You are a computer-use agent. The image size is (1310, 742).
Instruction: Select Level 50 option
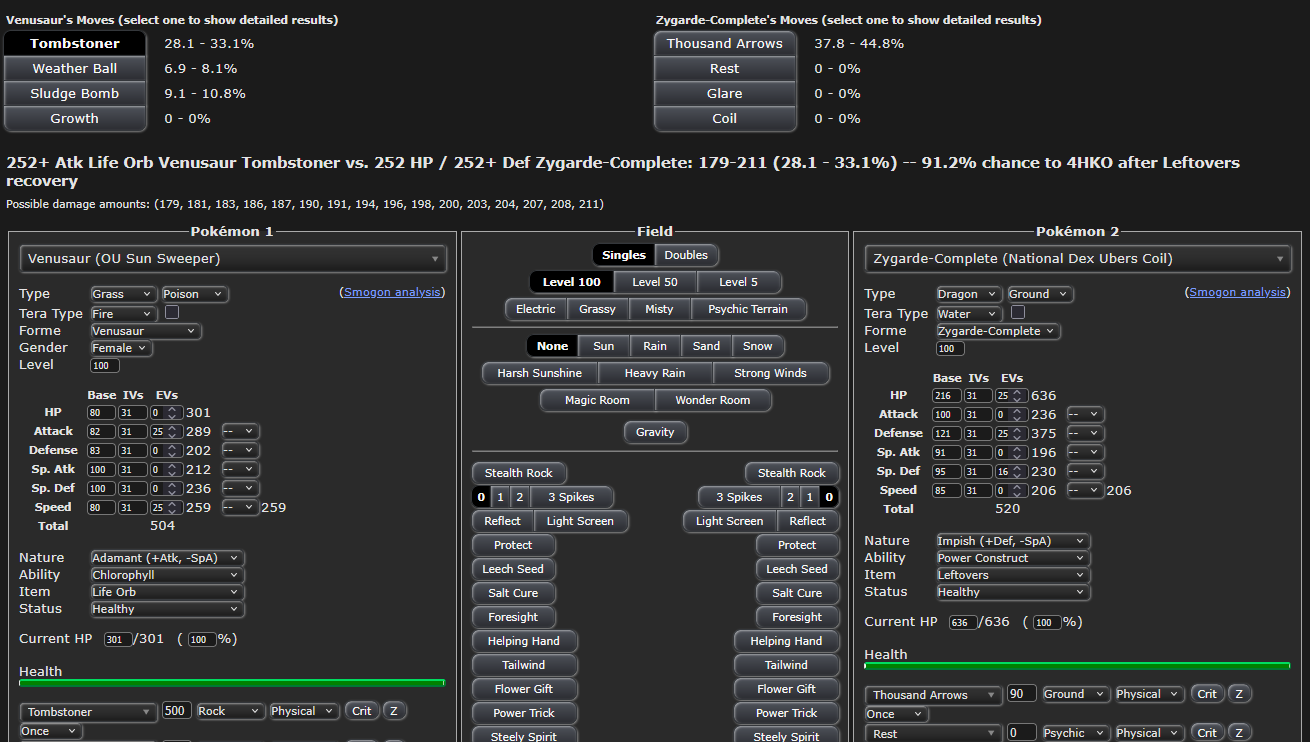tap(655, 282)
